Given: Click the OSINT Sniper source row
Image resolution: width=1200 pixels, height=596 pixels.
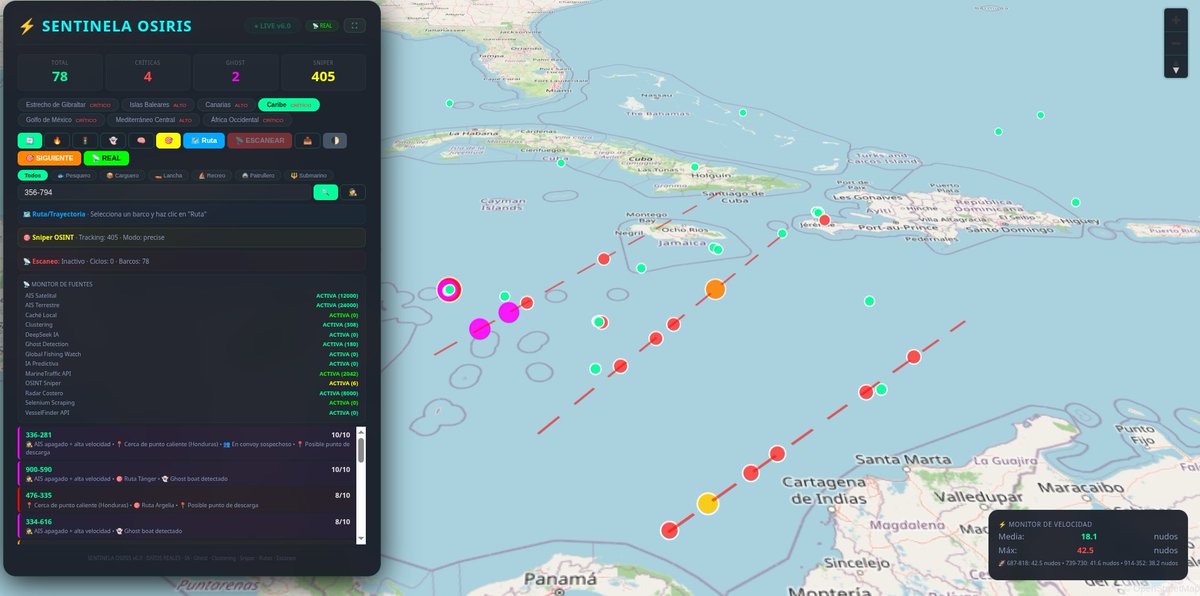Looking at the screenshot, I should pos(192,383).
